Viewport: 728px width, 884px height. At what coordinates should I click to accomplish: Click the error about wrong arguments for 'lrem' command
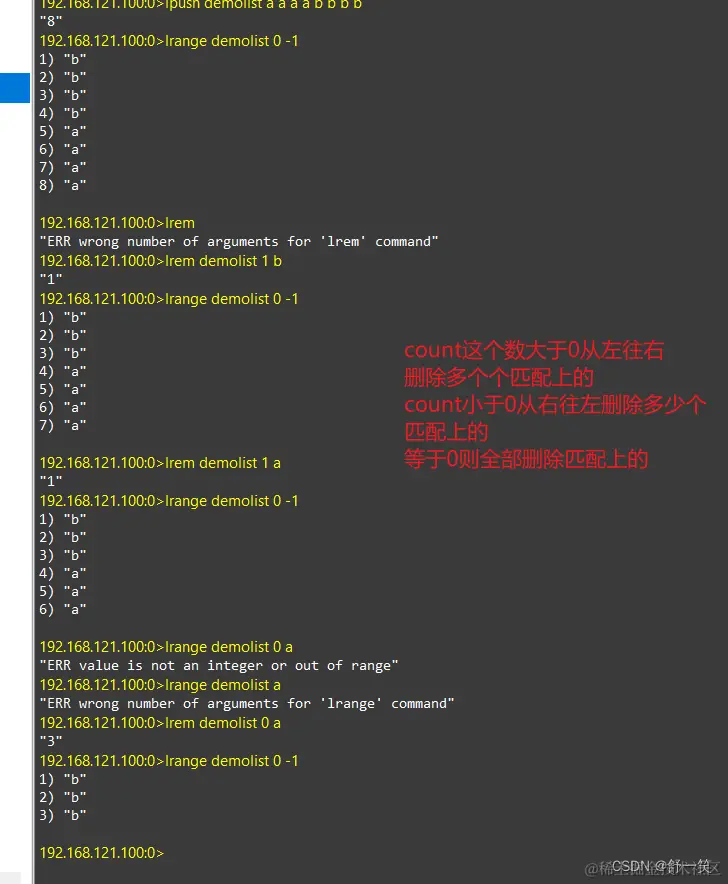[x=239, y=242]
